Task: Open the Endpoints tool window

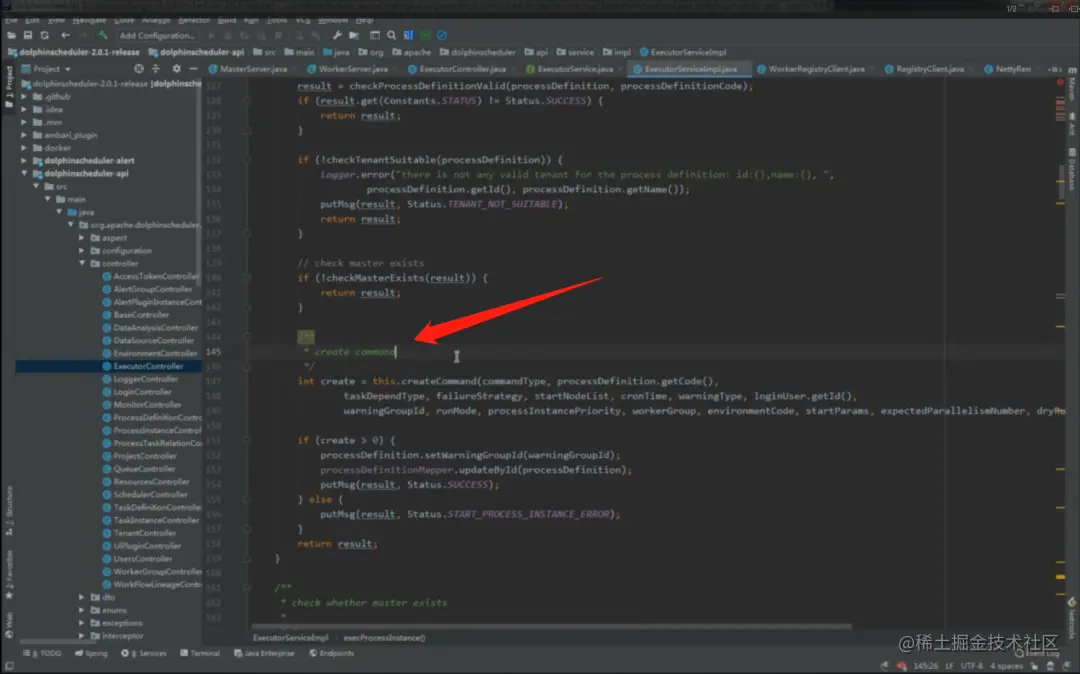Action: tap(331, 653)
